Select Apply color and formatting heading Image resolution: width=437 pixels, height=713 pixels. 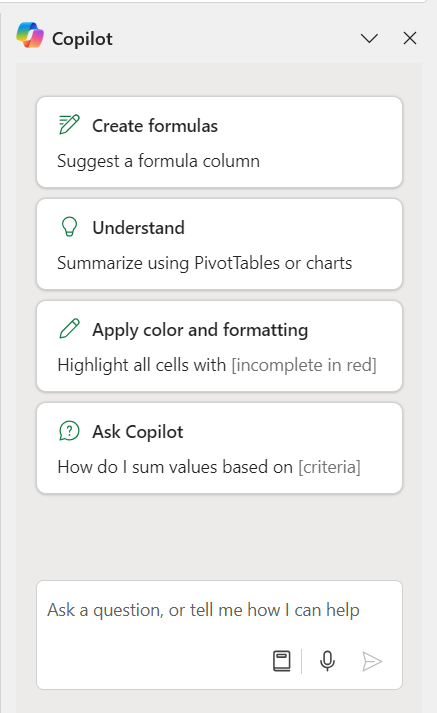click(200, 330)
